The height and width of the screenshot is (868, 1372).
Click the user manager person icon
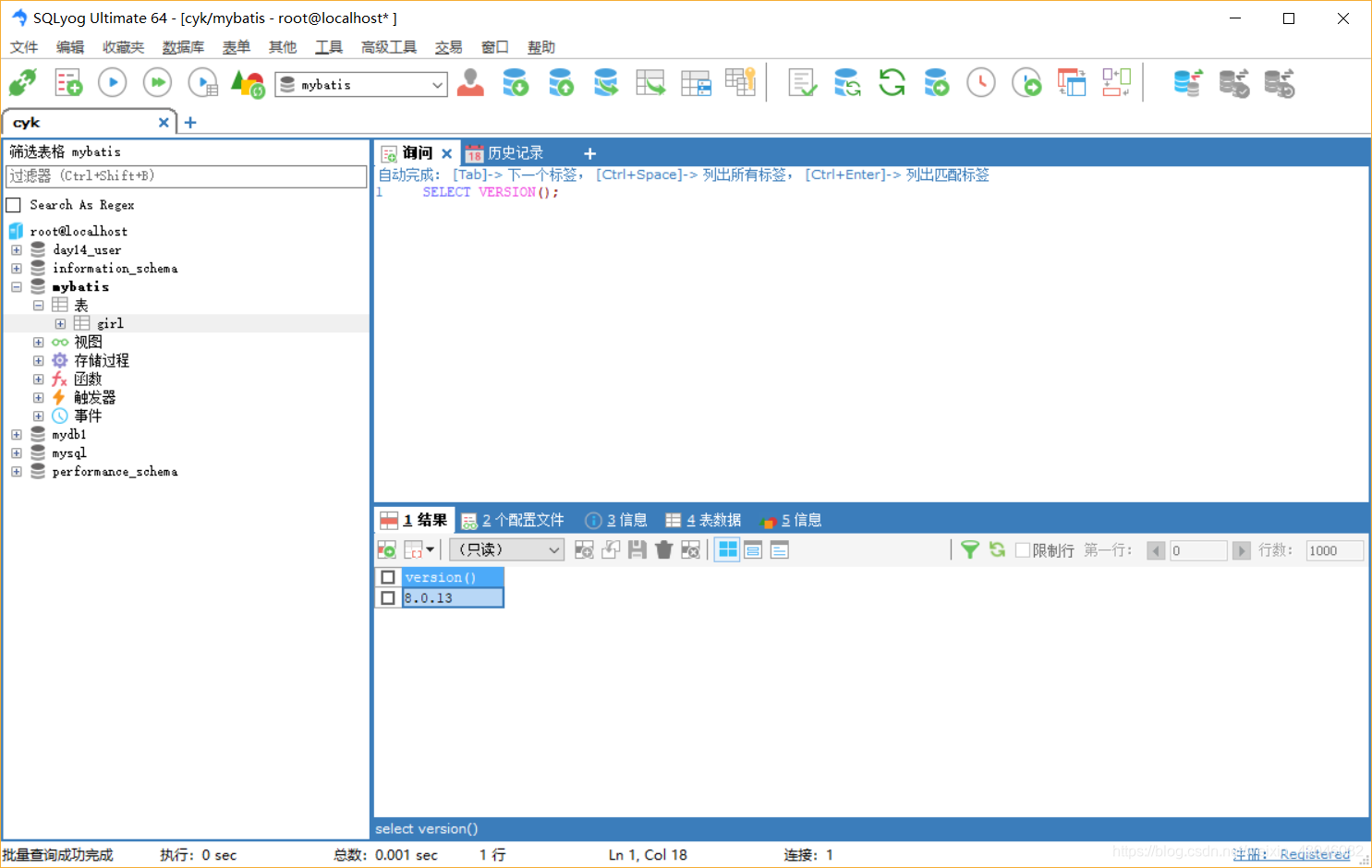pyautogui.click(x=470, y=83)
